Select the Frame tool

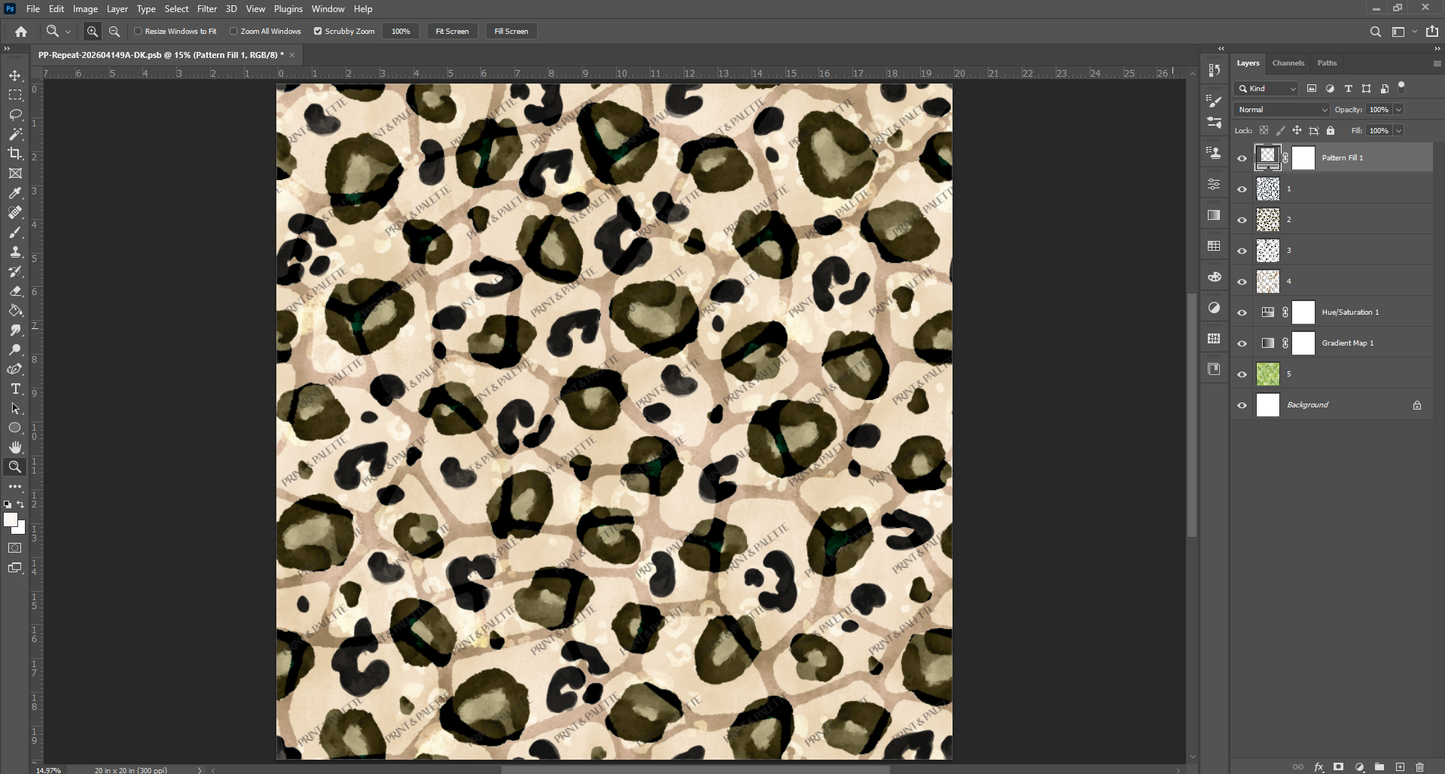tap(15, 173)
